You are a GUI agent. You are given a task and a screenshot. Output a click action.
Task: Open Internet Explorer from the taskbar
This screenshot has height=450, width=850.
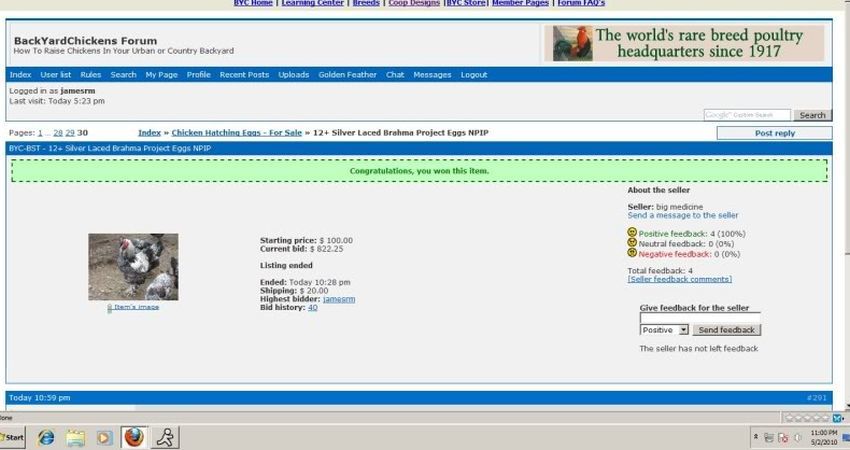tap(46, 437)
